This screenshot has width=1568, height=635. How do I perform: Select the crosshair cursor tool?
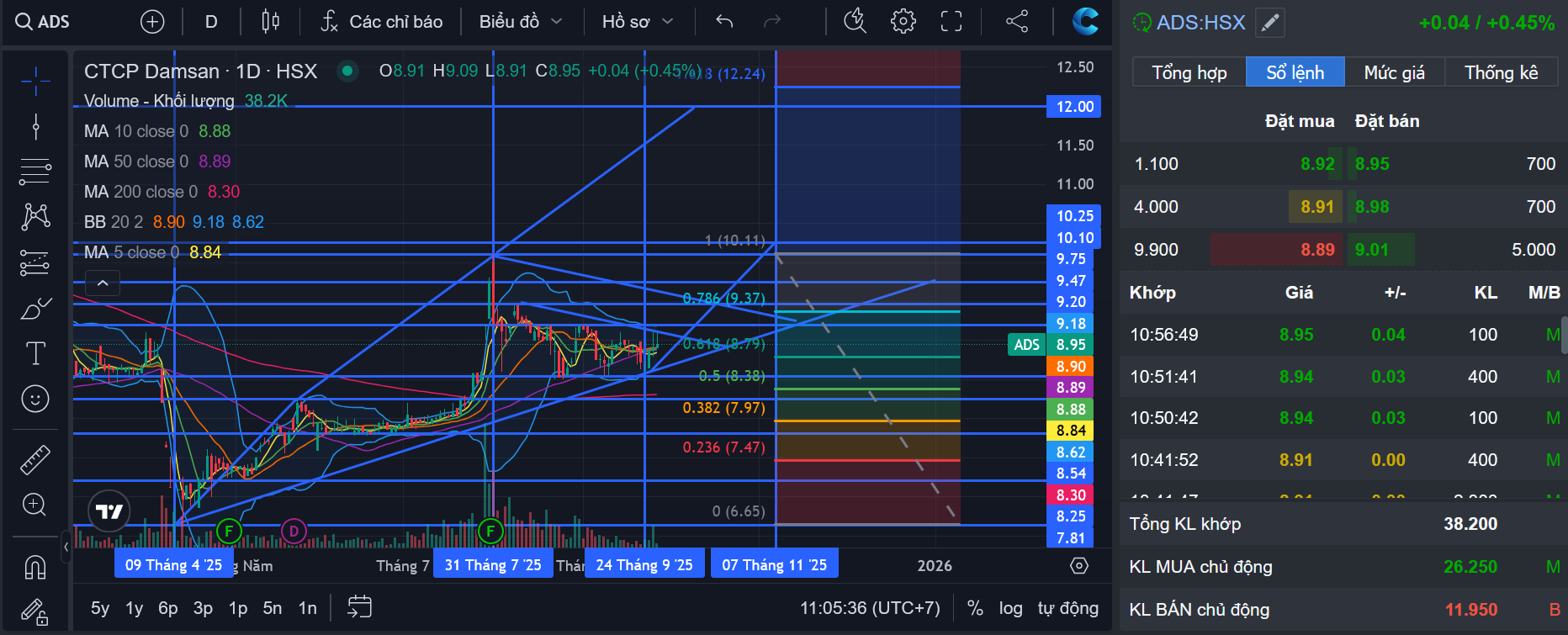pos(35,81)
